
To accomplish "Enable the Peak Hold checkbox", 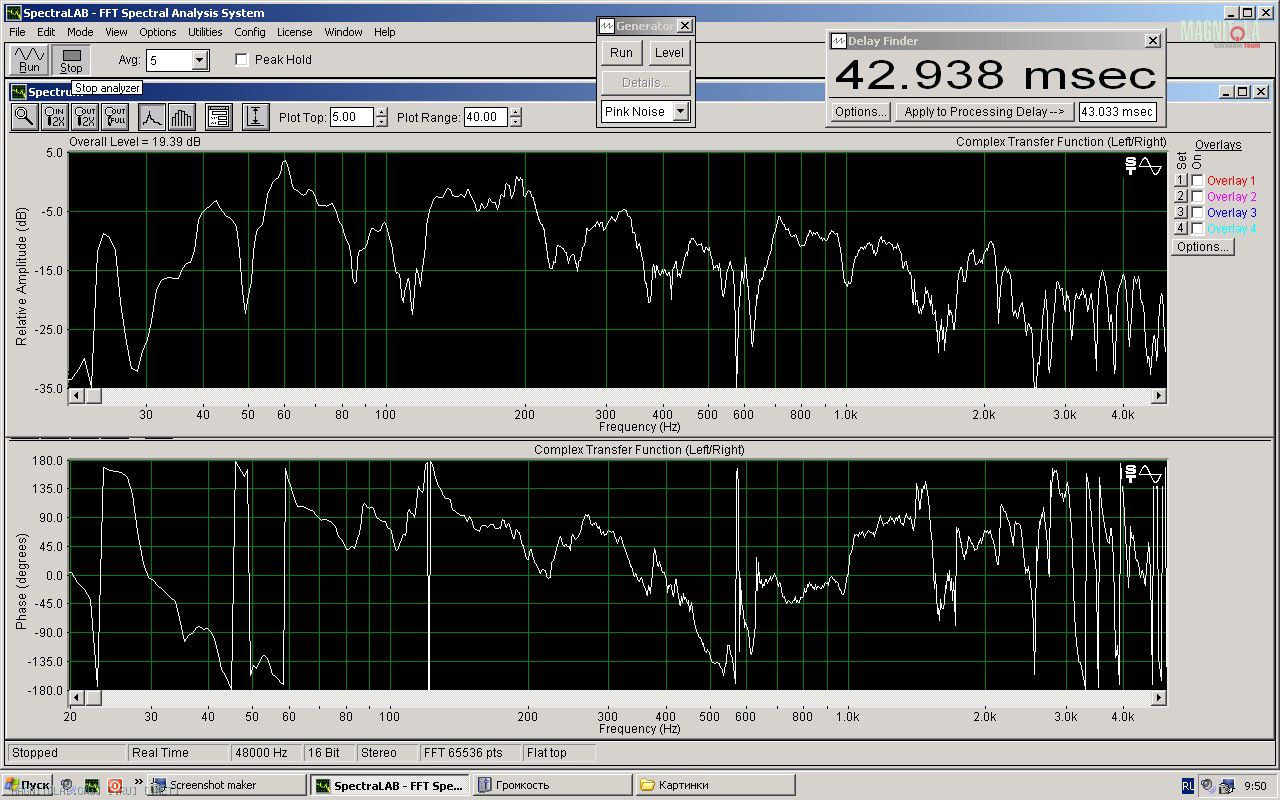I will click(241, 60).
